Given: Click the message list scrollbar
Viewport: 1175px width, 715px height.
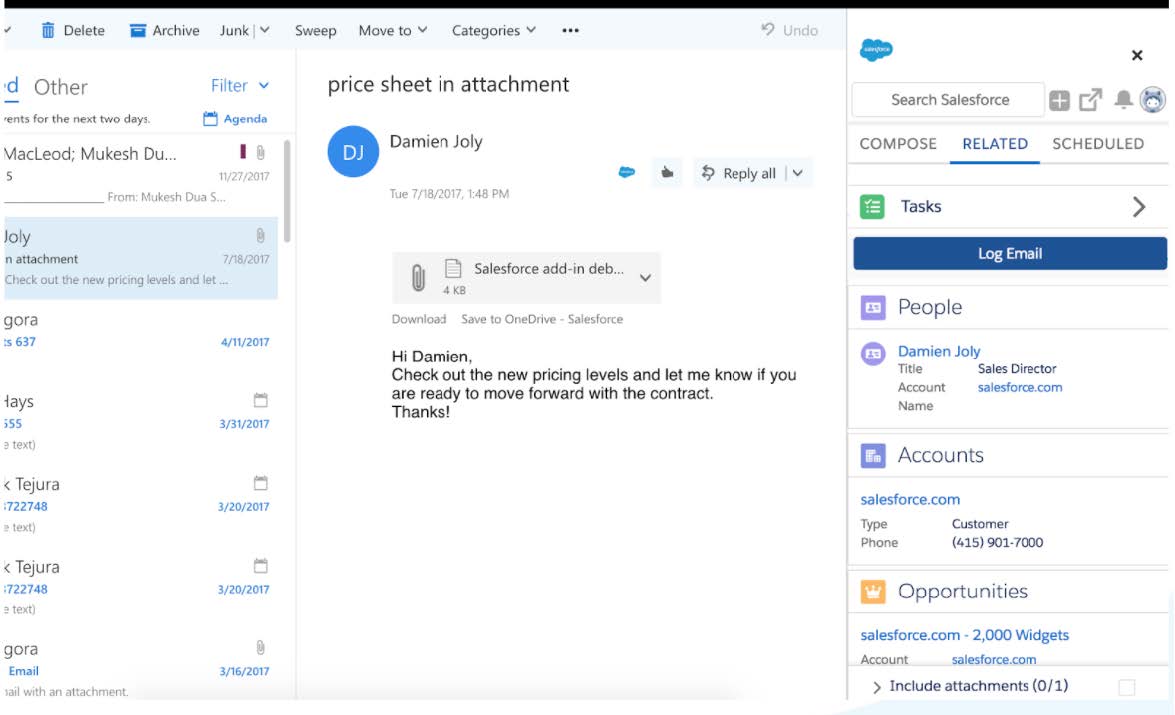Looking at the screenshot, I should point(287,190).
